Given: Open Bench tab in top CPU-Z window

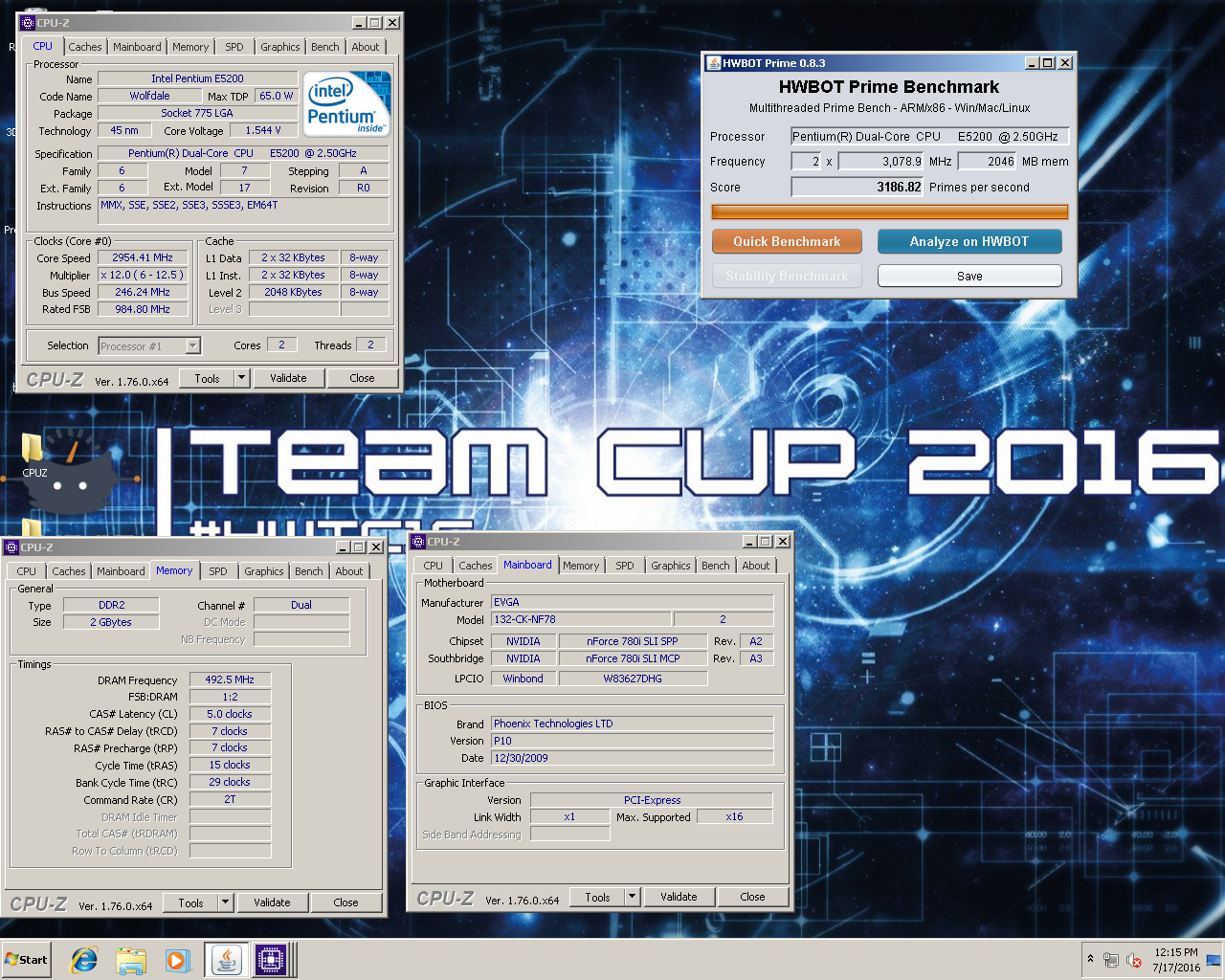Looking at the screenshot, I should click(325, 47).
